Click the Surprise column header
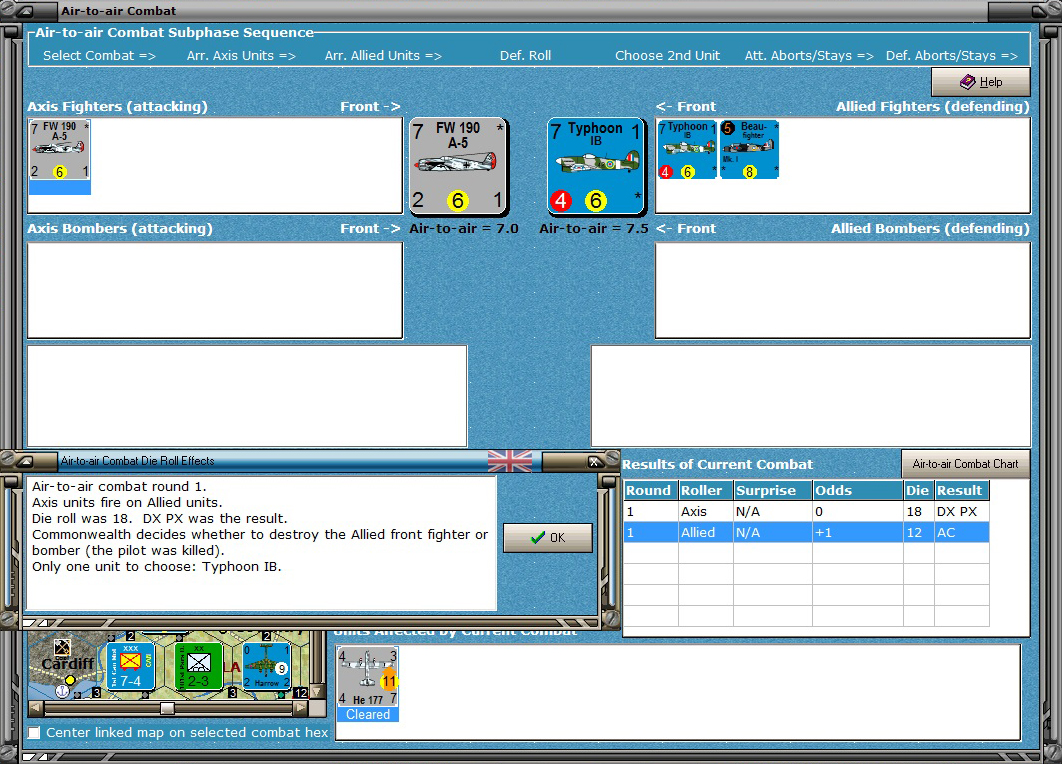1062x764 pixels. (x=773, y=490)
